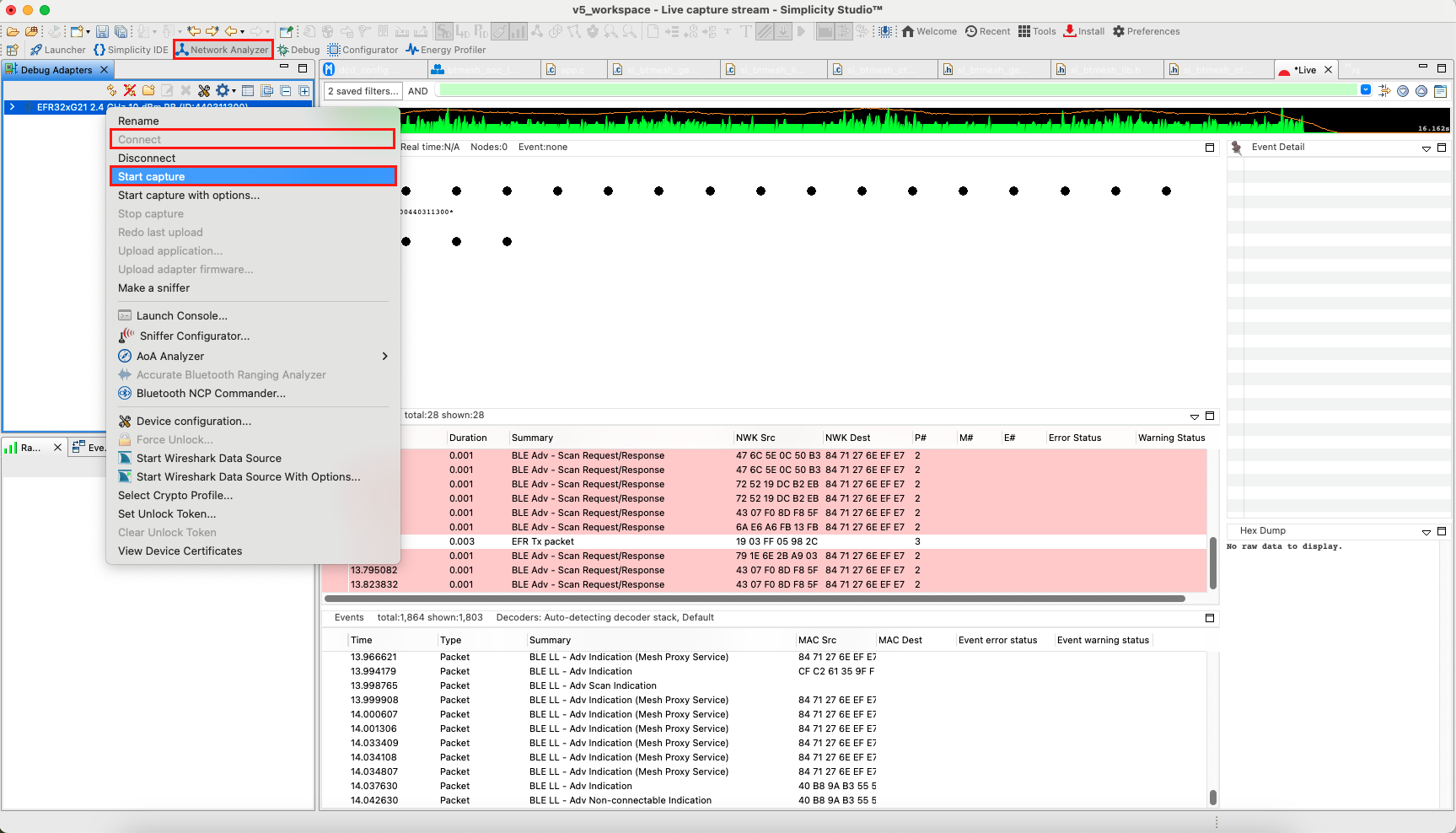Switch to the Simplicity IDE perspective
Viewport: 1456px width, 833px height.
pyautogui.click(x=131, y=50)
